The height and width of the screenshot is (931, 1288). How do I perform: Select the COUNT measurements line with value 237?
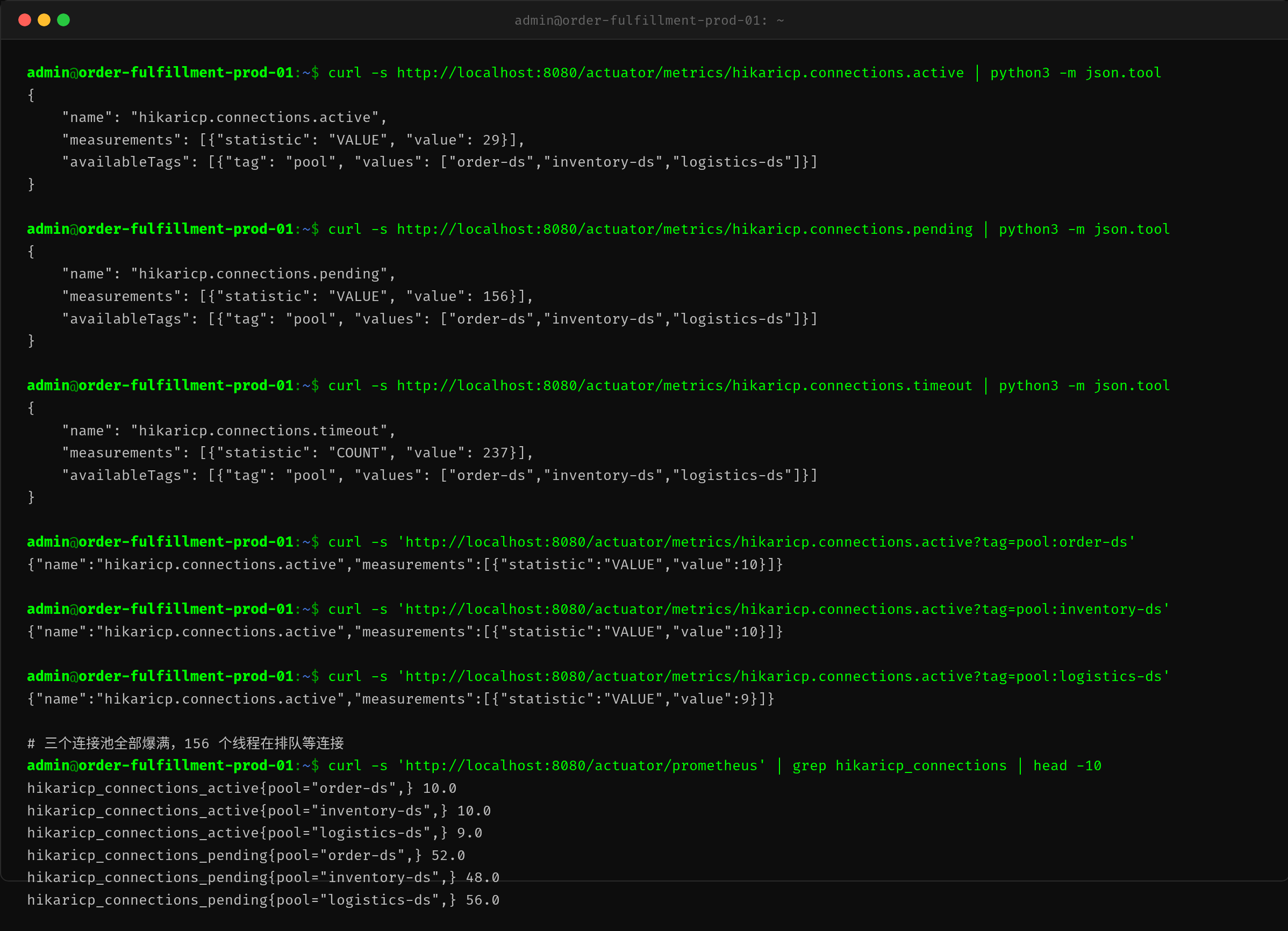pyautogui.click(x=298, y=453)
